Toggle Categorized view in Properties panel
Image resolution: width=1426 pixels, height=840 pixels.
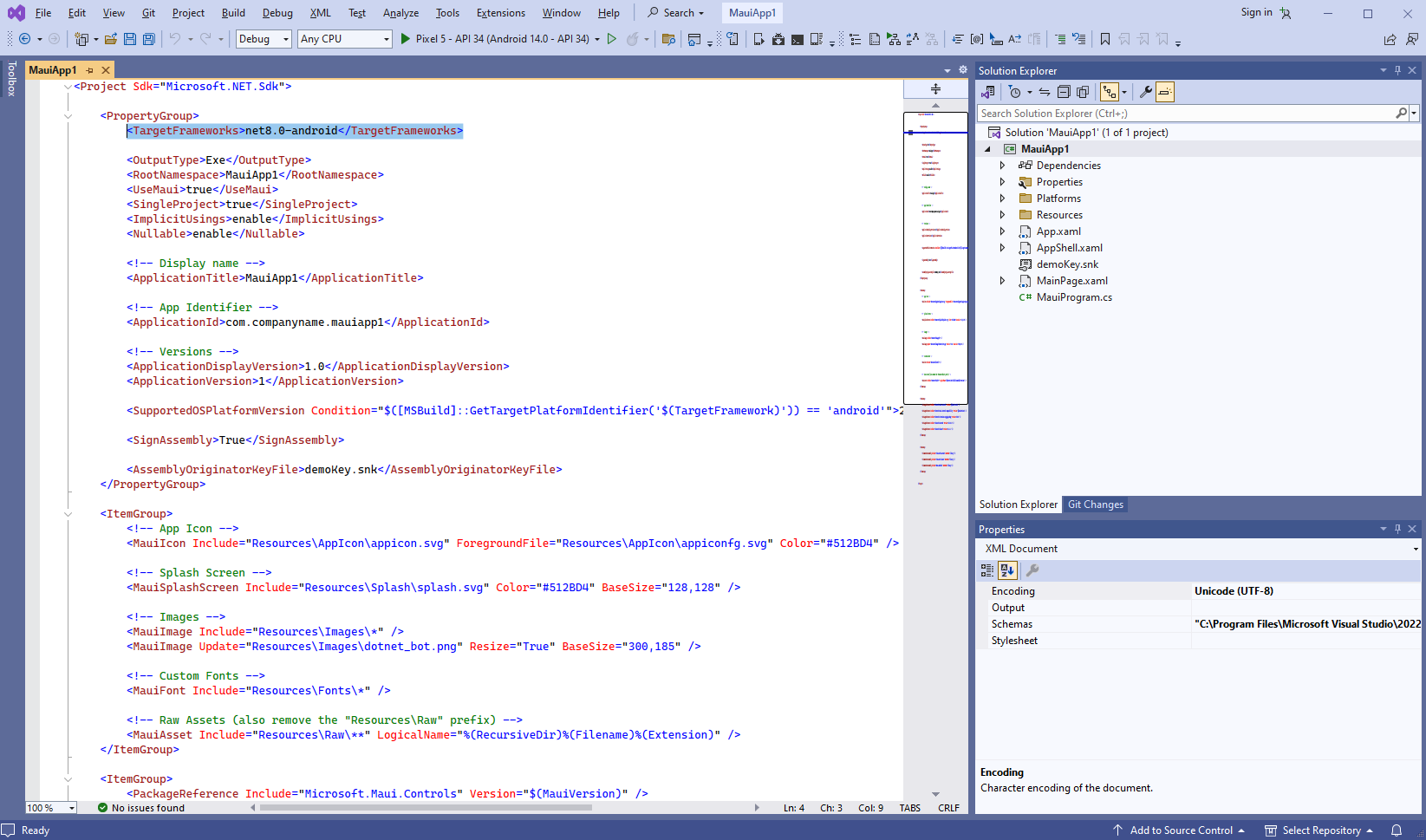(x=987, y=570)
